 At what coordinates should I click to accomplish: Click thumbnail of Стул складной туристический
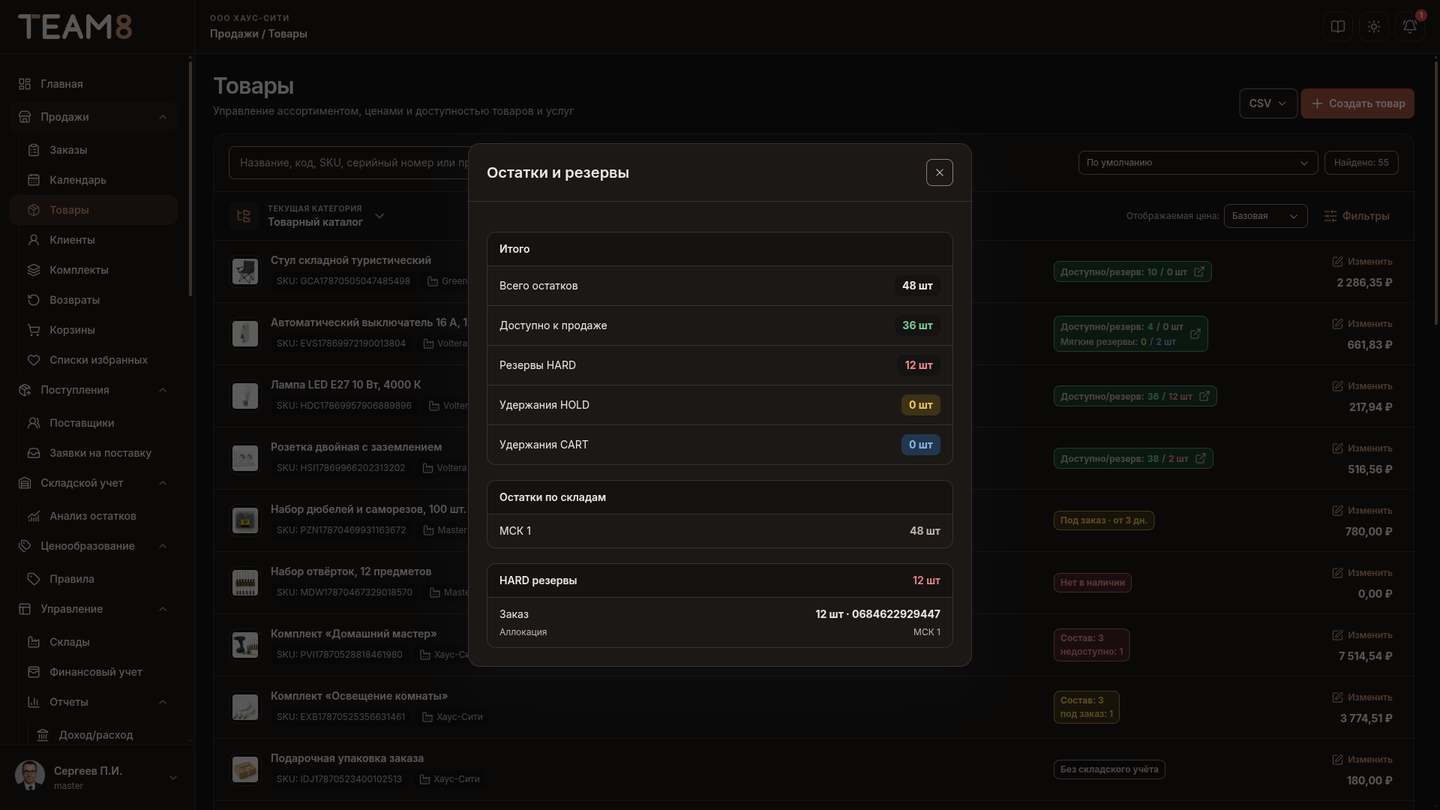click(x=245, y=271)
